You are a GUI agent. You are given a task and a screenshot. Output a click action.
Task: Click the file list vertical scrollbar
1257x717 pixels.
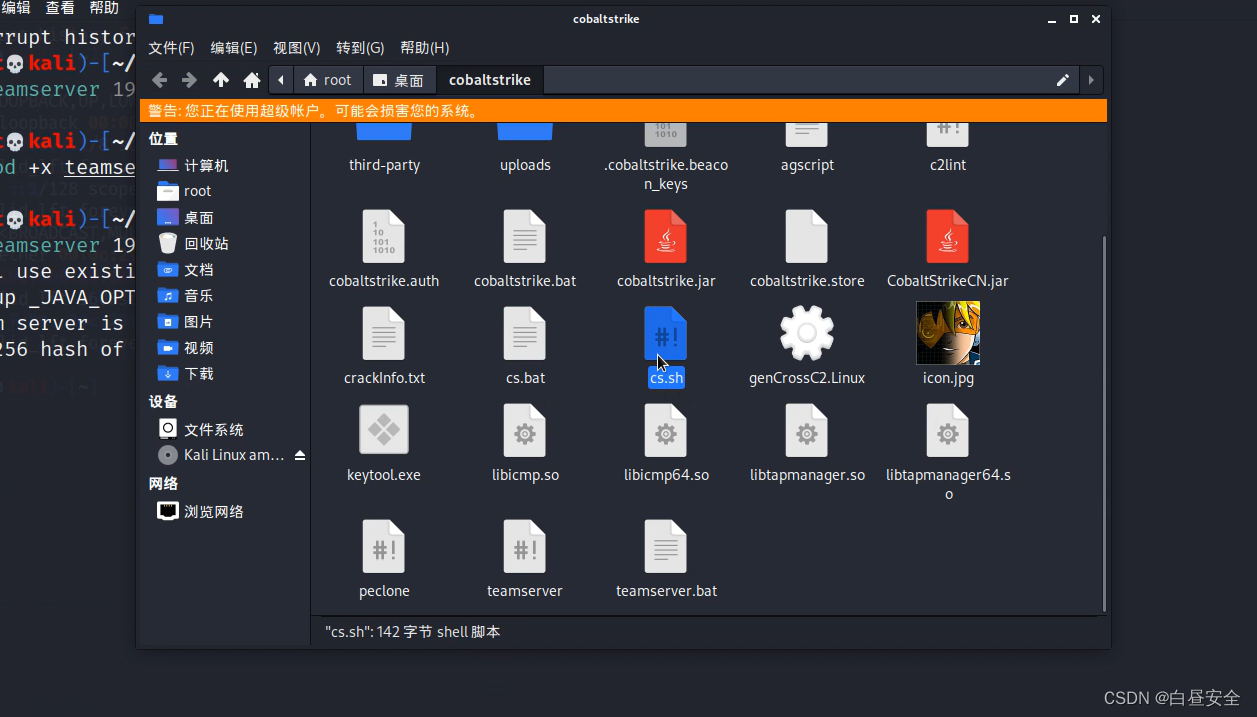coord(1104,422)
